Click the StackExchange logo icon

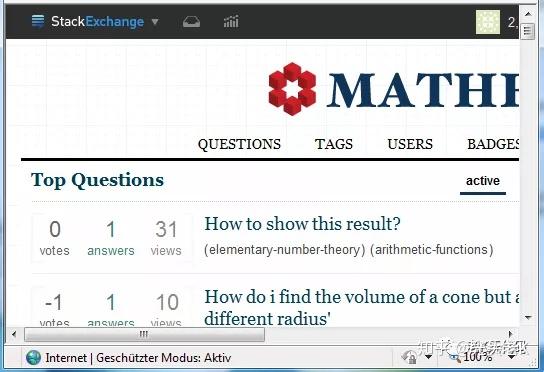(38, 21)
